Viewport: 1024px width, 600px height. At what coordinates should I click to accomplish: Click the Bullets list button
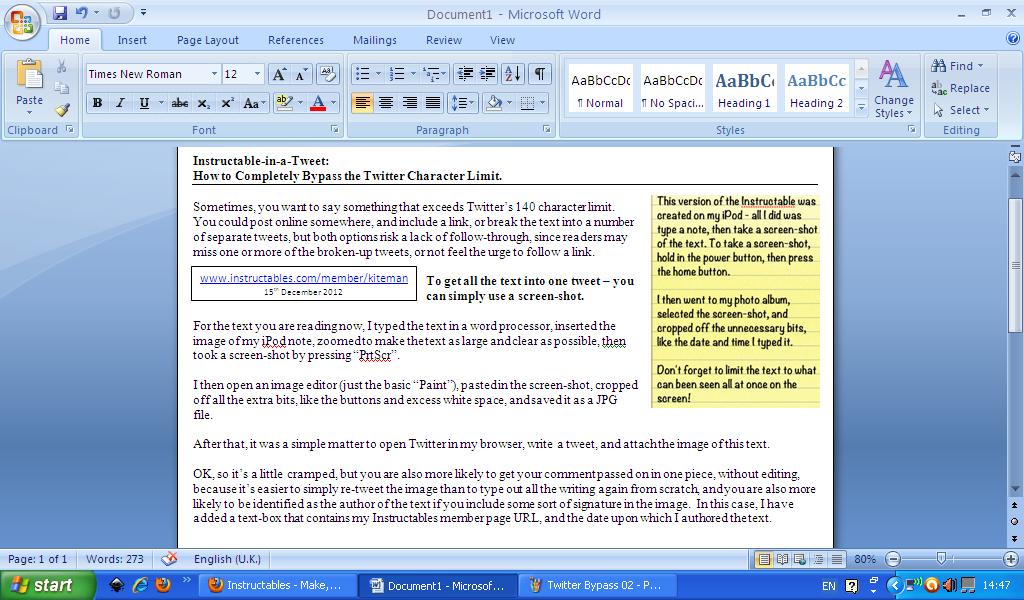tap(362, 74)
